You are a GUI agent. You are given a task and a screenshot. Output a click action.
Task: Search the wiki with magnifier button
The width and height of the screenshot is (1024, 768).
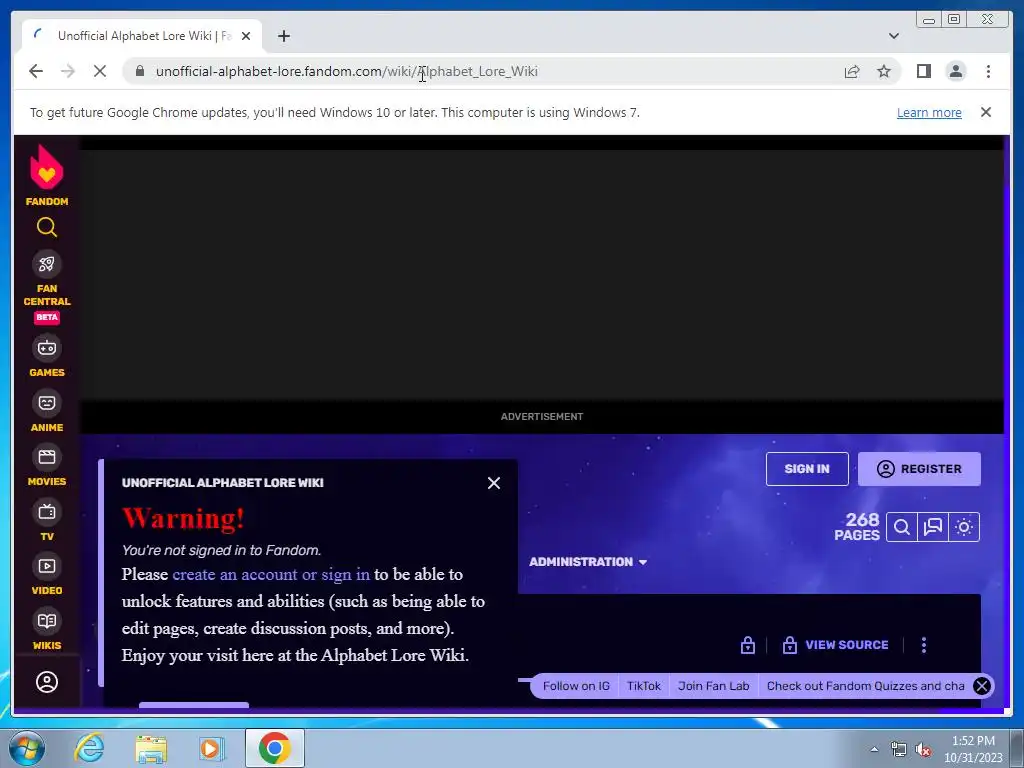[x=901, y=527]
